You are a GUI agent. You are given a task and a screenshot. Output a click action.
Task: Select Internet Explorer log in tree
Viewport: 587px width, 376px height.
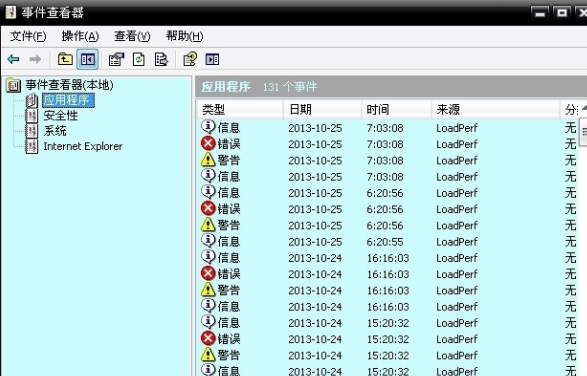click(x=83, y=146)
